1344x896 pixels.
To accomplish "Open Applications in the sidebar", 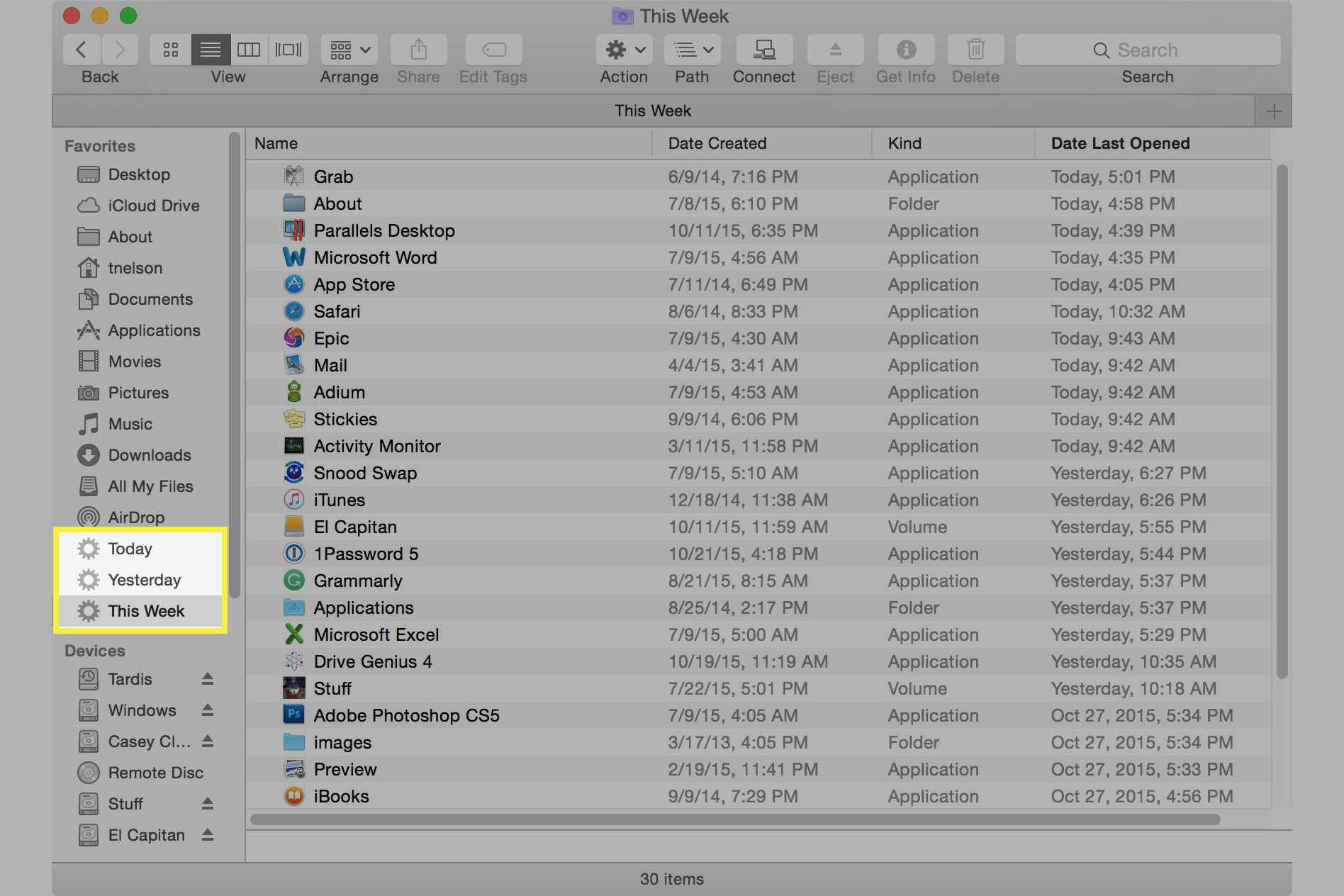I will (x=139, y=330).
